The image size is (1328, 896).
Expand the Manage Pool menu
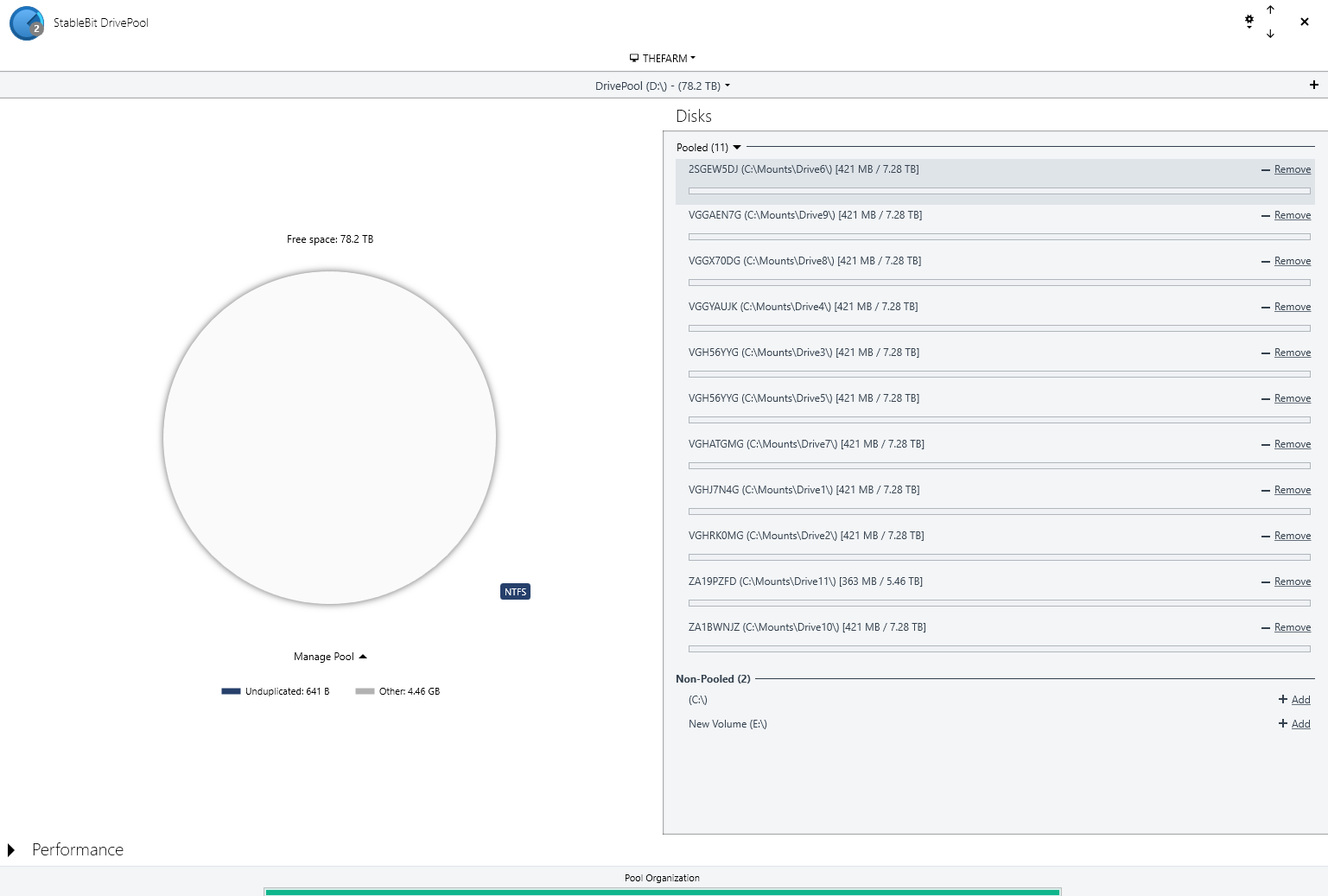tap(330, 657)
